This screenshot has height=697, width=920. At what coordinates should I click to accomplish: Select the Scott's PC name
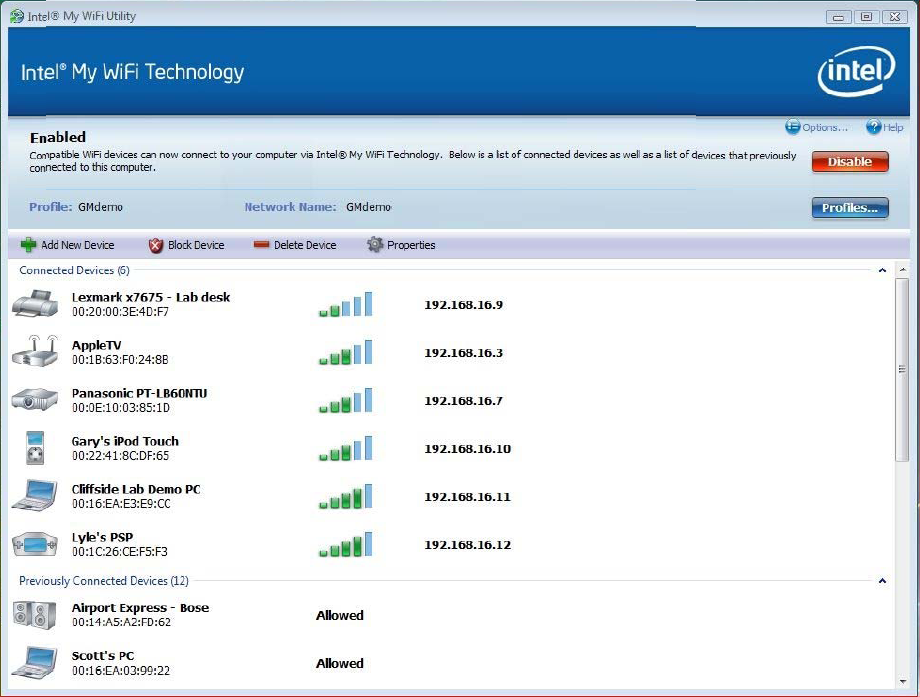coord(103,656)
